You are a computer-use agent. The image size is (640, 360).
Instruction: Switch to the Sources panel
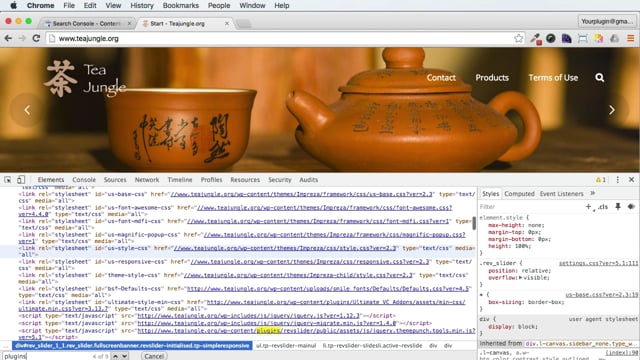point(115,180)
